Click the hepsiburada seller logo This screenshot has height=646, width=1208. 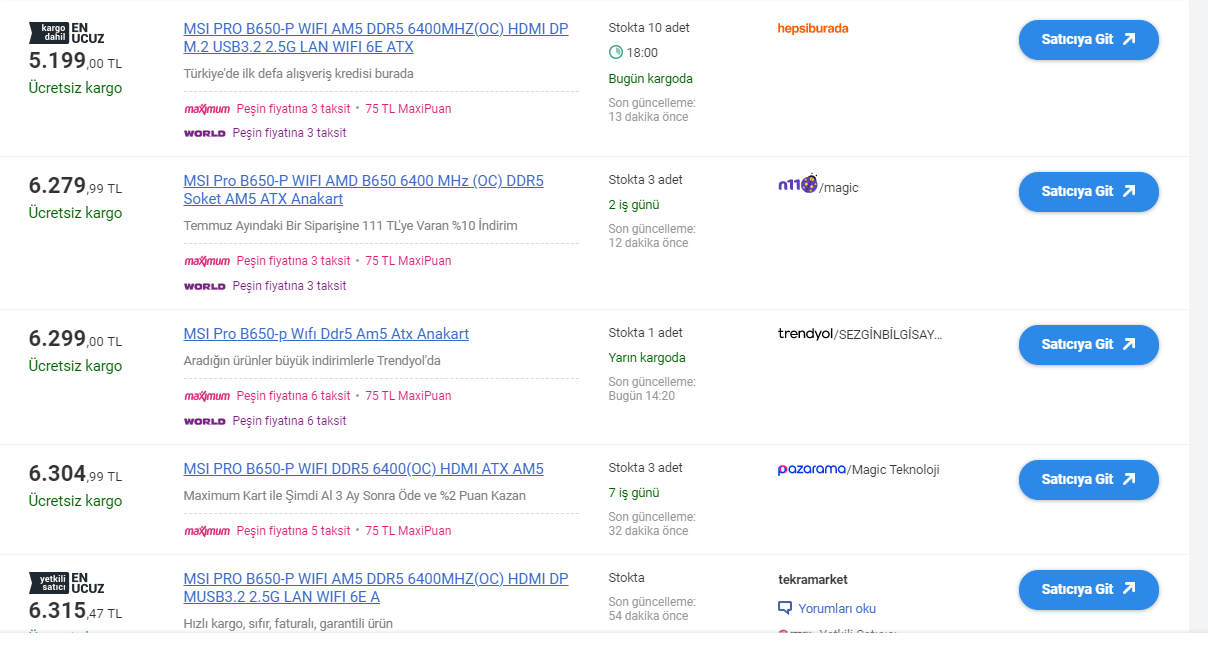pyautogui.click(x=812, y=28)
